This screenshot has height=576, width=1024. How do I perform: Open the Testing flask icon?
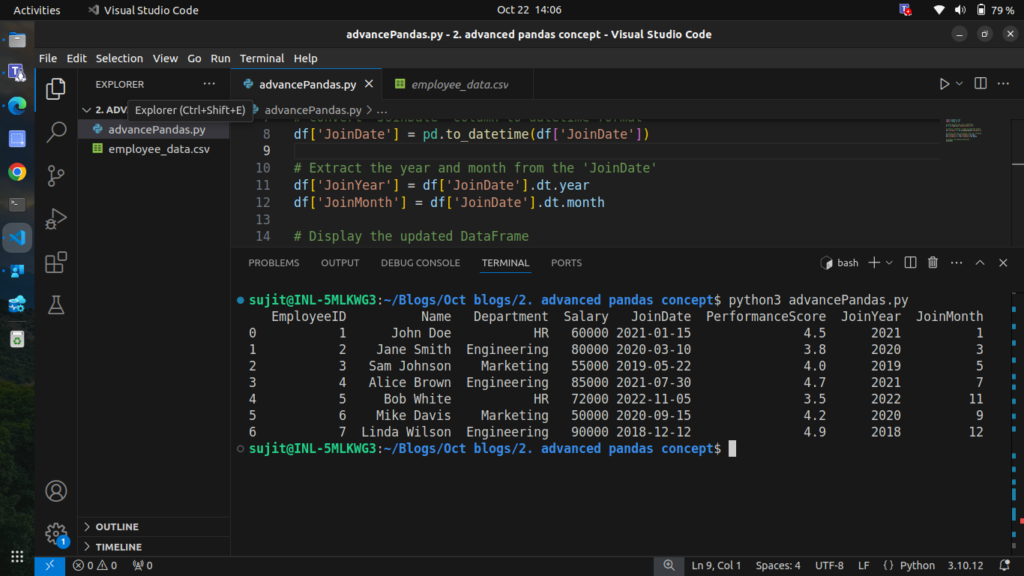tap(56, 306)
